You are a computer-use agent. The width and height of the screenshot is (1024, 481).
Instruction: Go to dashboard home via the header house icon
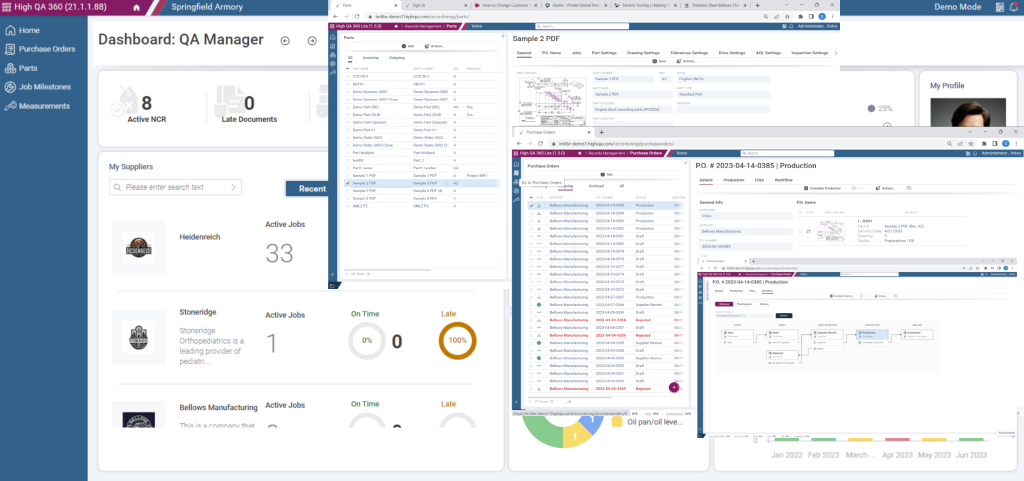pos(136,8)
